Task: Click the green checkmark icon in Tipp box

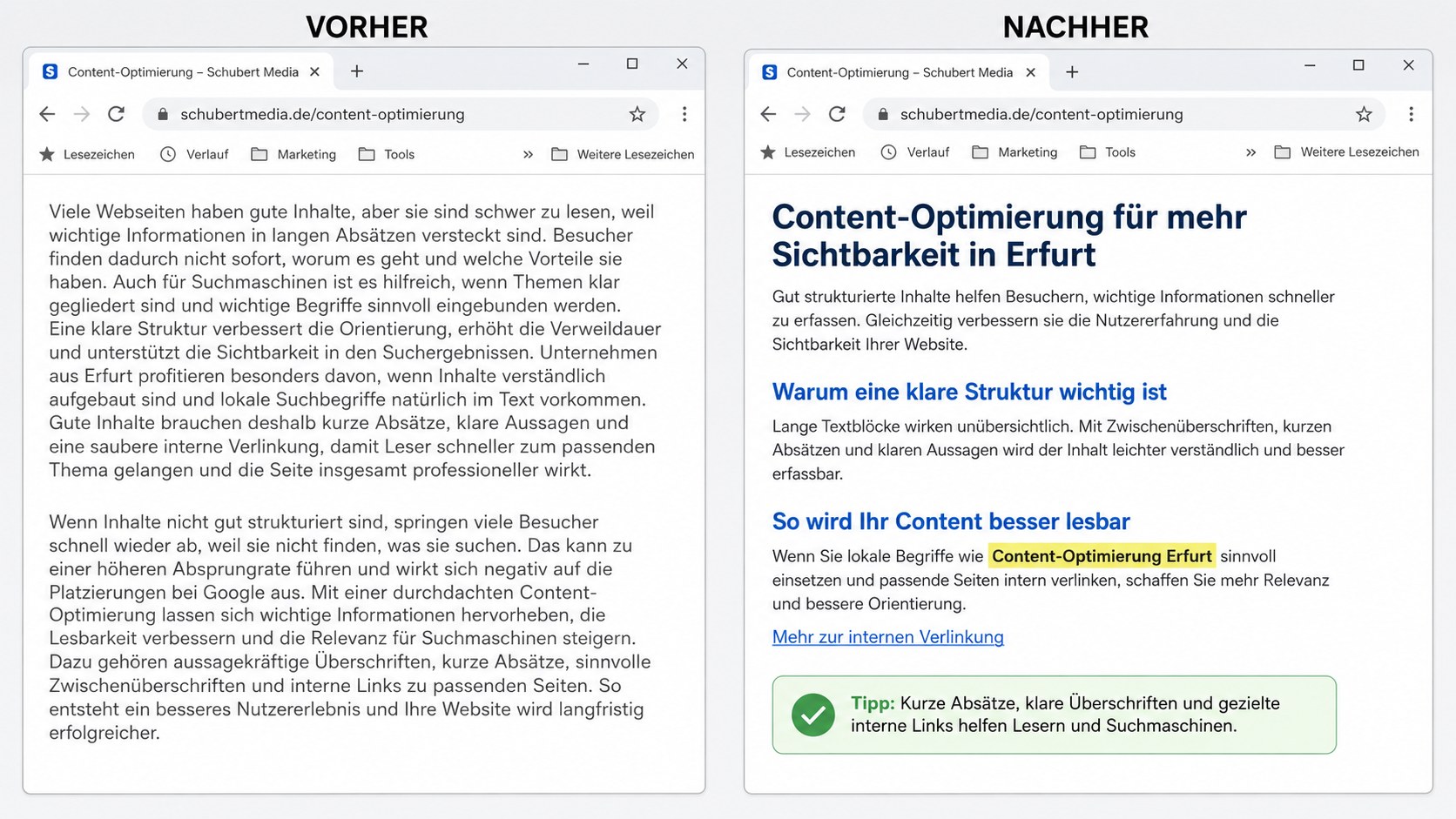Action: (x=813, y=715)
